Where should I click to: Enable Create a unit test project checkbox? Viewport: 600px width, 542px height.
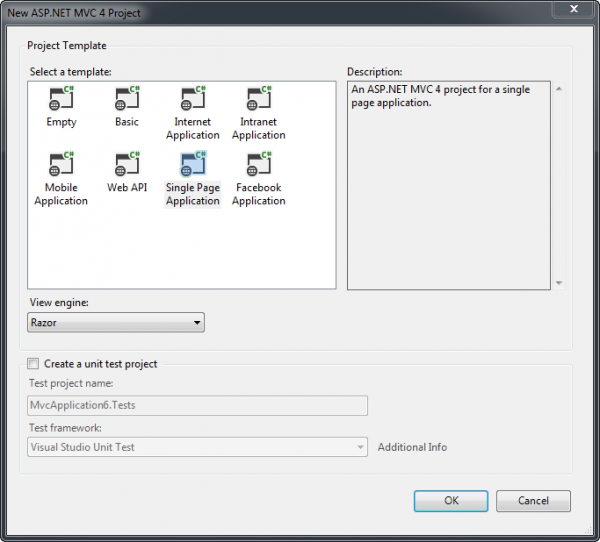pos(33,363)
